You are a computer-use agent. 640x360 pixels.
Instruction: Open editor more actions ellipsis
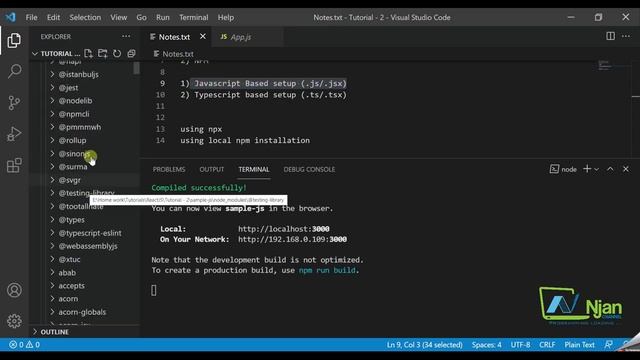coord(626,36)
